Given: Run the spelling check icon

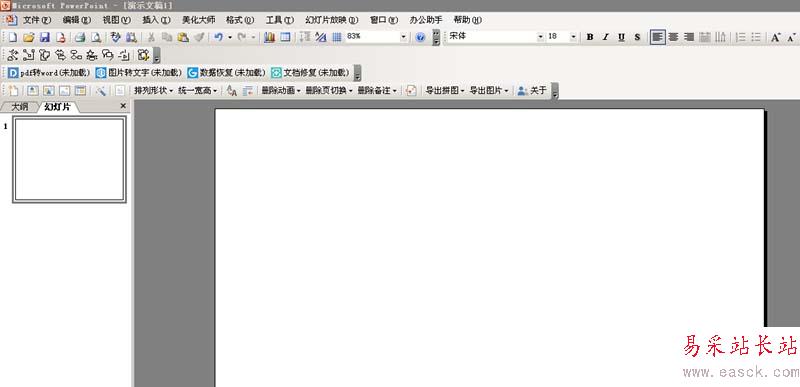Looking at the screenshot, I should click(115, 37).
